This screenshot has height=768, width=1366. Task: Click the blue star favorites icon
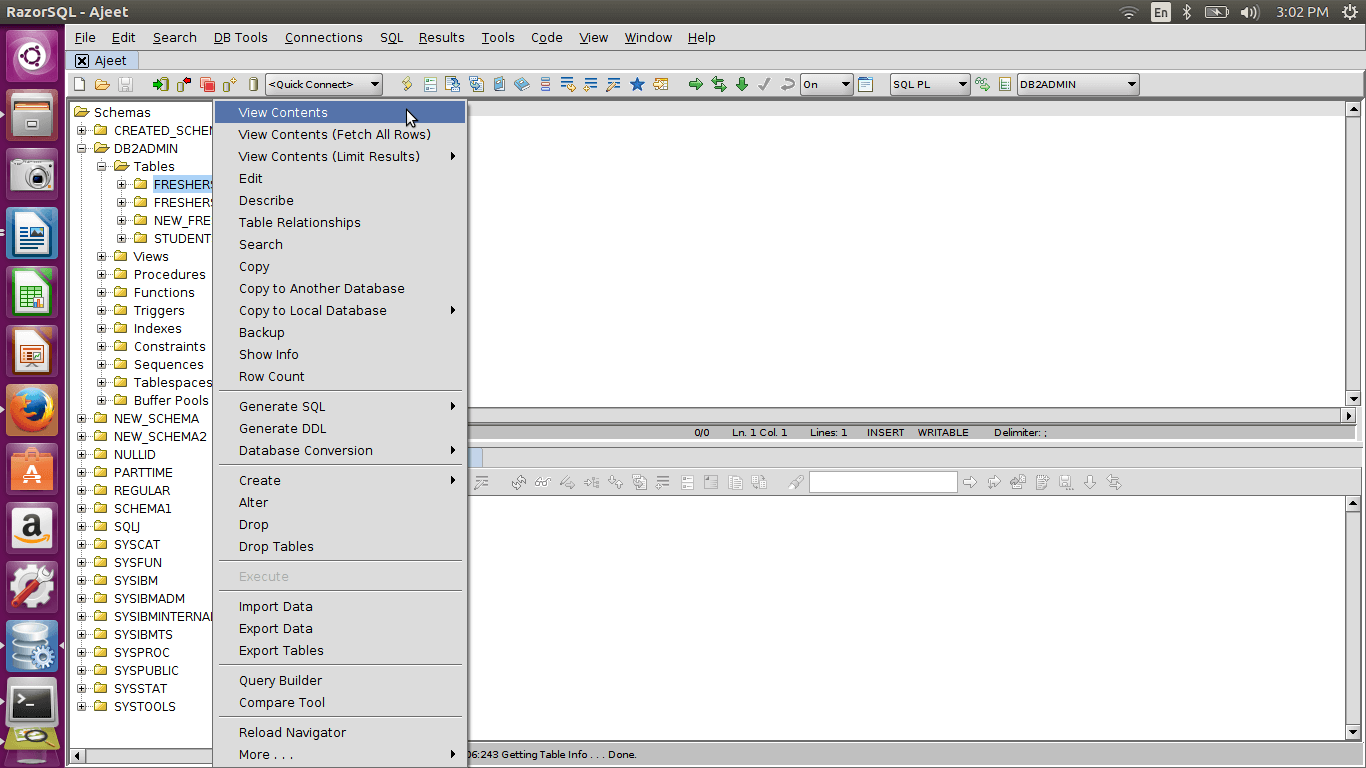point(637,85)
